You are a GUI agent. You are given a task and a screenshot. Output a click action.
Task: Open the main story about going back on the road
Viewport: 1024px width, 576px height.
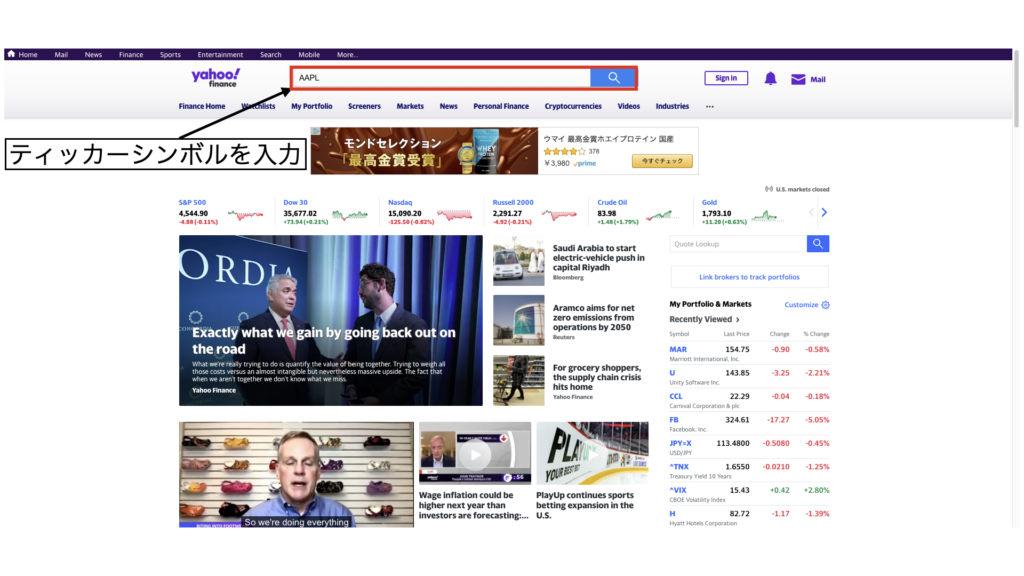pos(330,321)
